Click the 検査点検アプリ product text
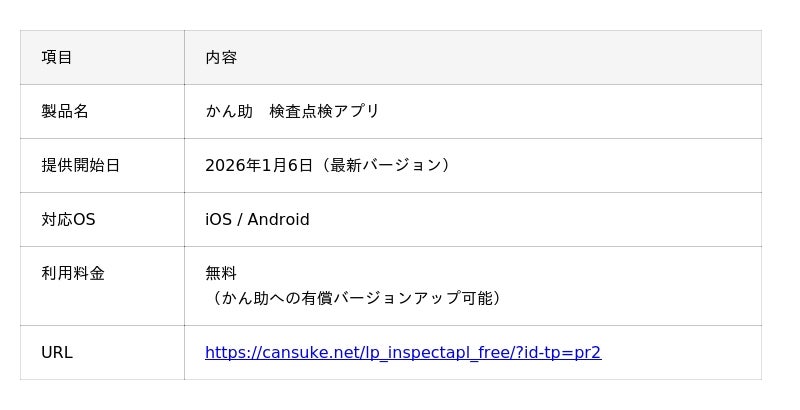This screenshot has width=800, height=410. [x=324, y=111]
